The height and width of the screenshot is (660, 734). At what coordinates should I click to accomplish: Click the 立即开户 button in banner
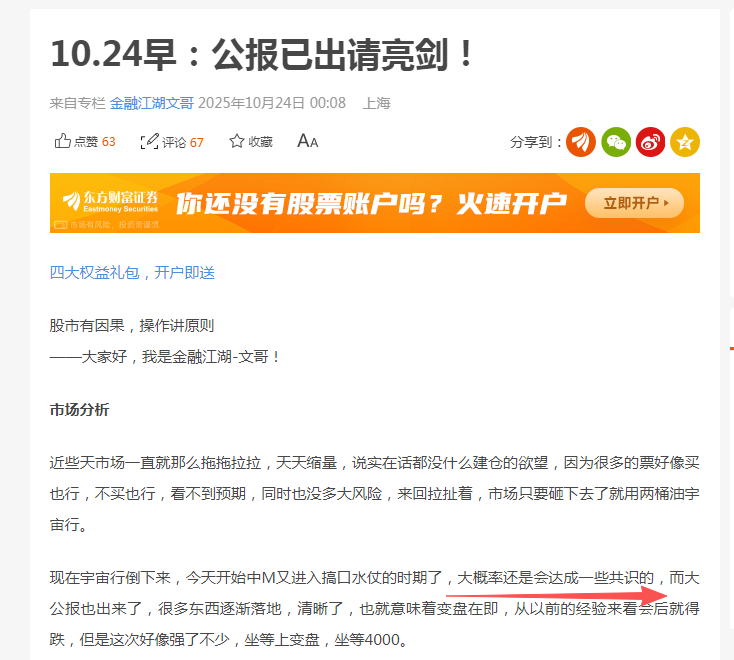click(x=634, y=203)
